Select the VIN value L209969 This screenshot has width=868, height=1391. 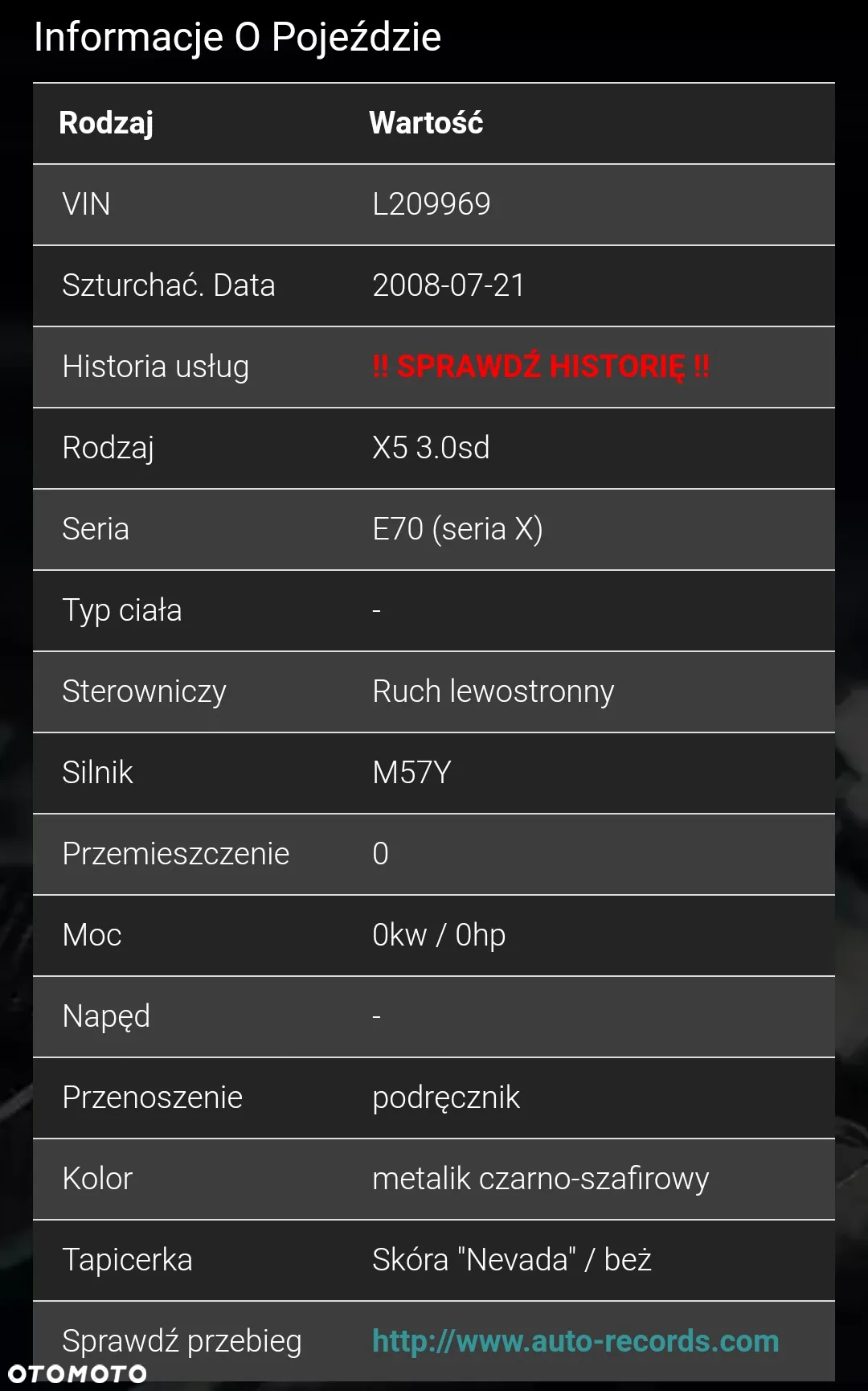pyautogui.click(x=432, y=204)
